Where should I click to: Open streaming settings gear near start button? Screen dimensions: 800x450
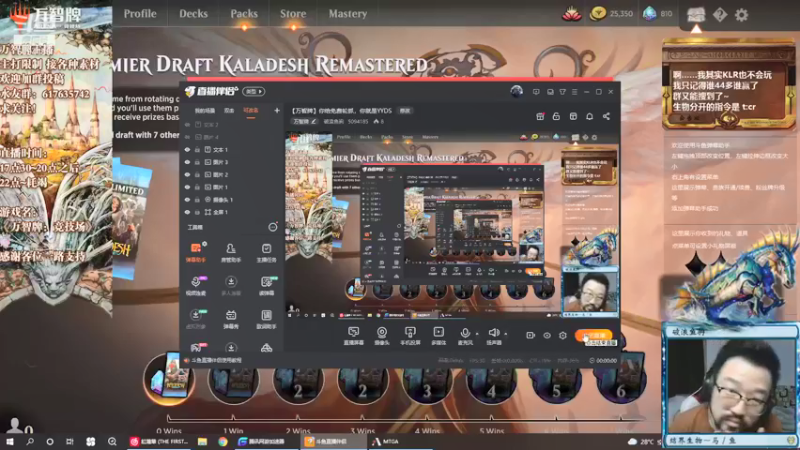tap(562, 335)
